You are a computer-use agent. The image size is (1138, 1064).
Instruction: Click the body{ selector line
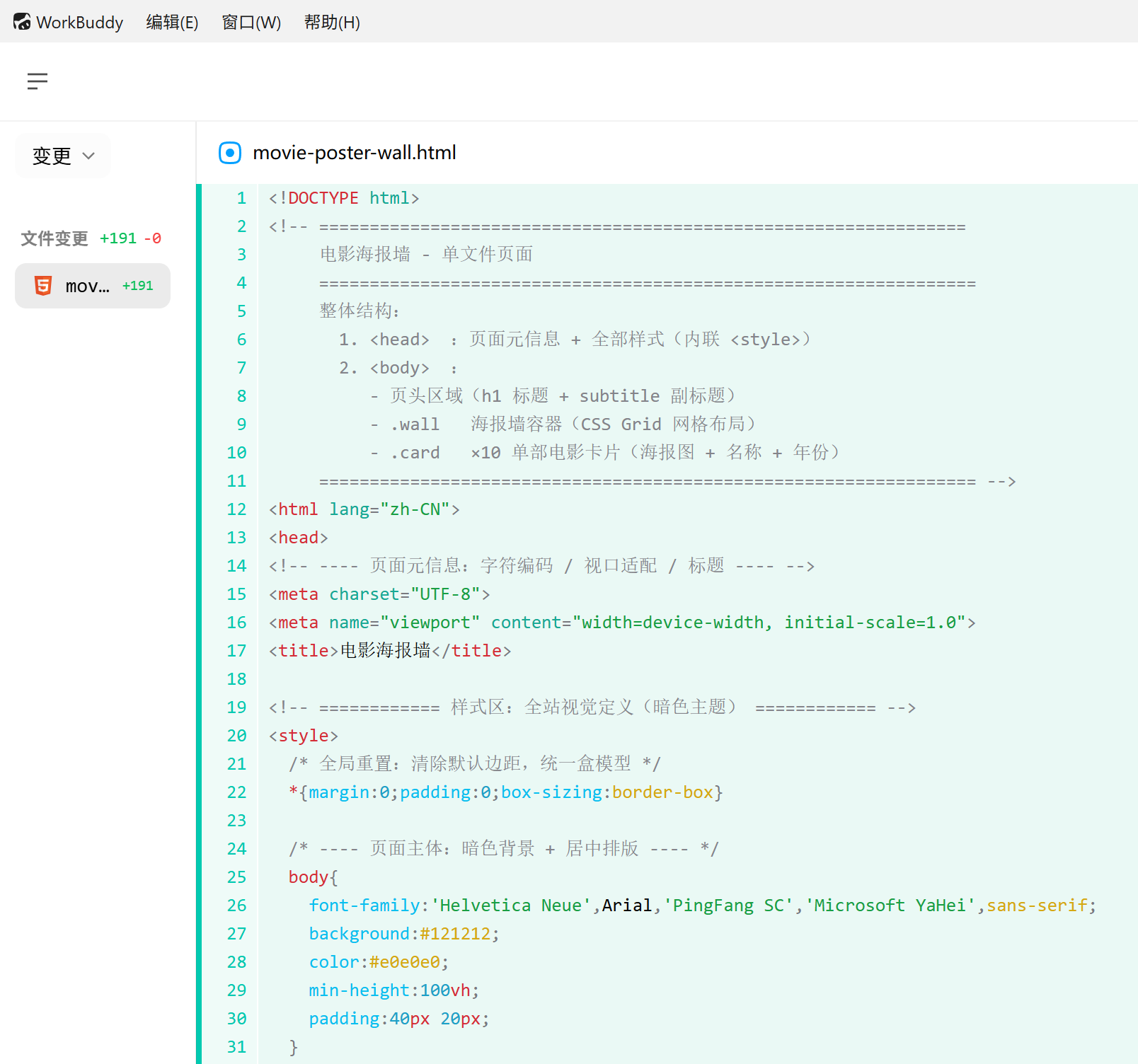click(314, 877)
